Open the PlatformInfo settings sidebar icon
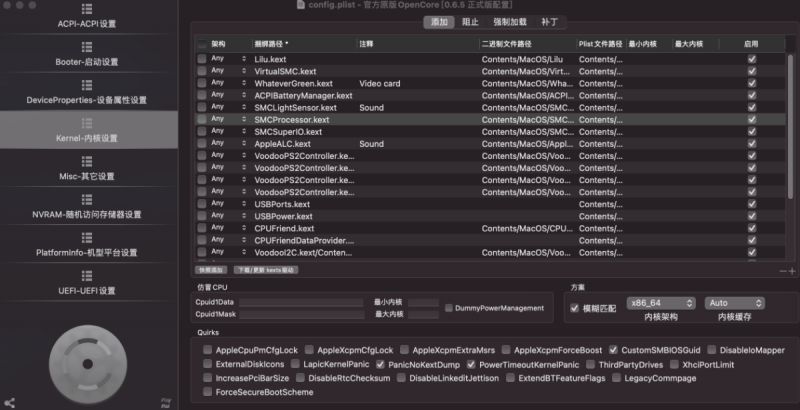Viewport: 800px width, 410px height. point(87,238)
